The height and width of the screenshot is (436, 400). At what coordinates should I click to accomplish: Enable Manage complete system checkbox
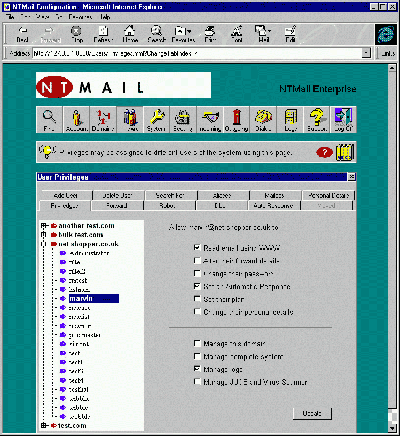tap(197, 356)
